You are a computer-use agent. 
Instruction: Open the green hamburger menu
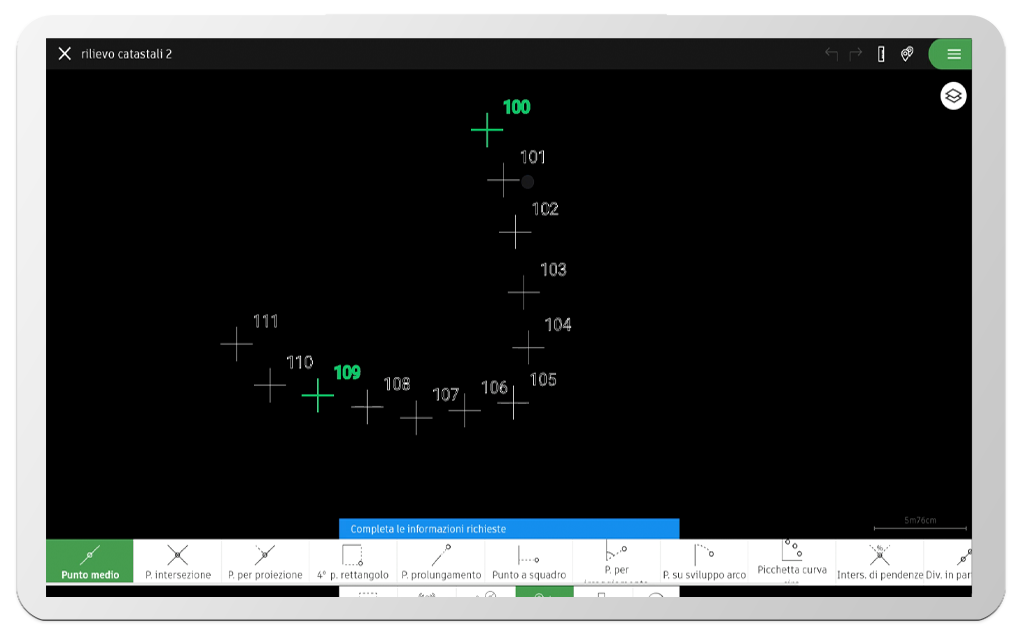click(953, 54)
